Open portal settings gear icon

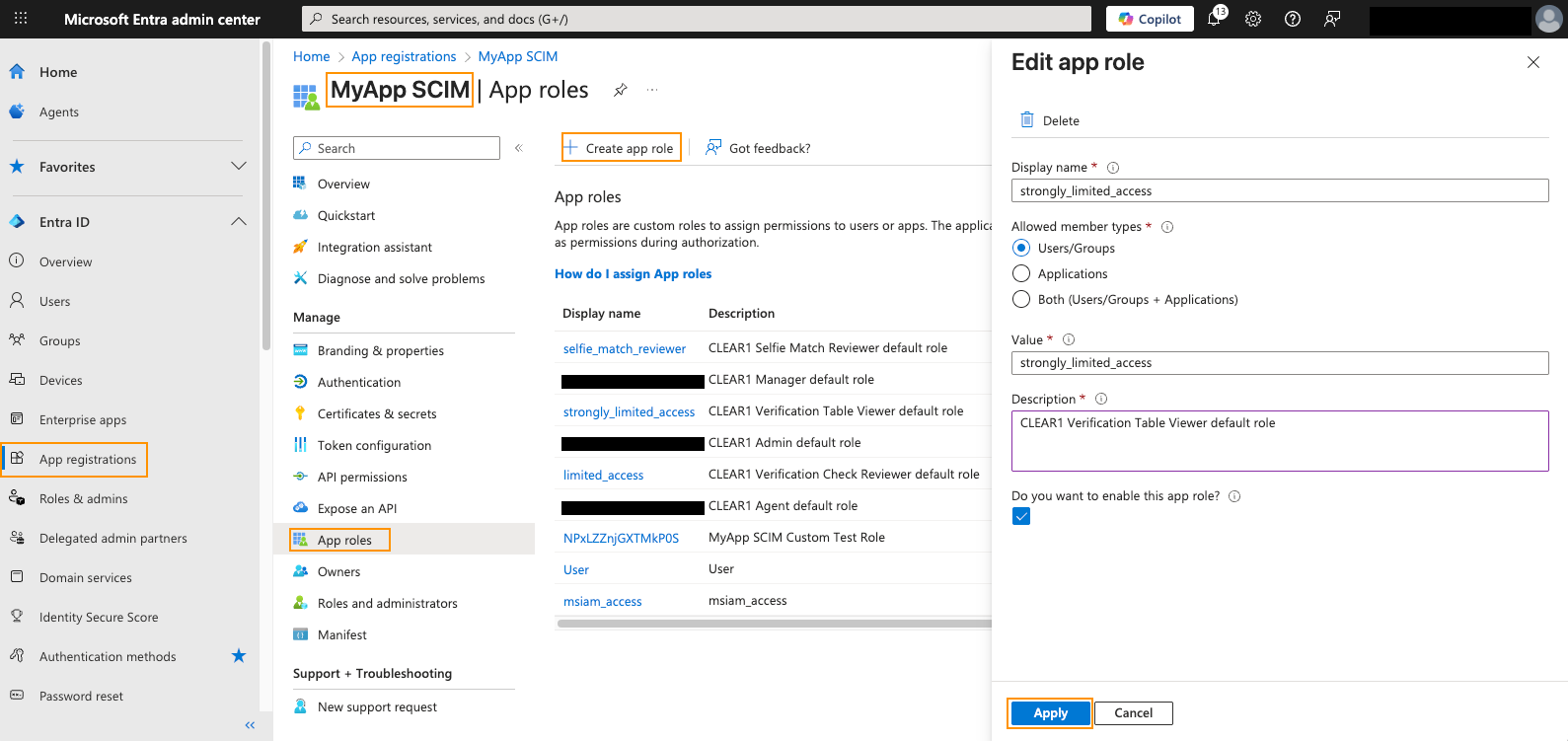1253,19
